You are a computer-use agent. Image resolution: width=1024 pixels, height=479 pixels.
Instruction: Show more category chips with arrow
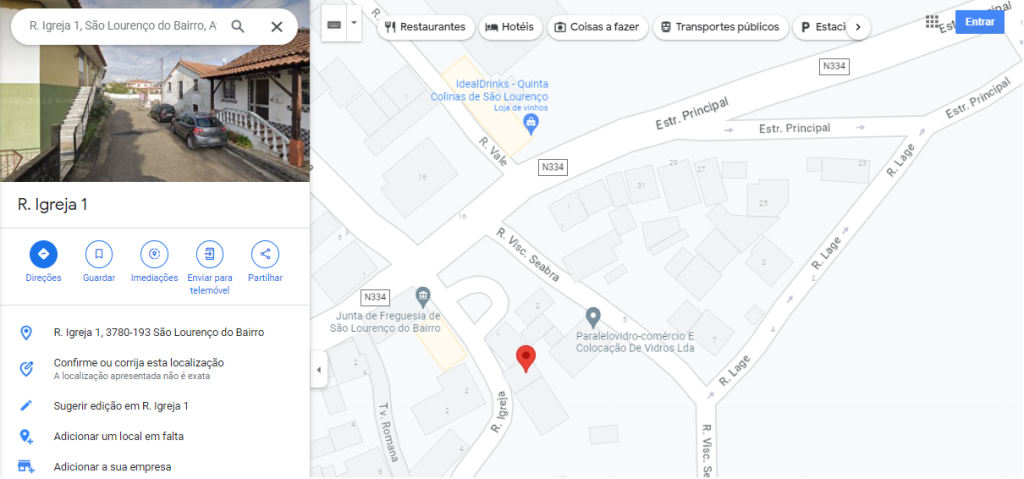coord(858,27)
